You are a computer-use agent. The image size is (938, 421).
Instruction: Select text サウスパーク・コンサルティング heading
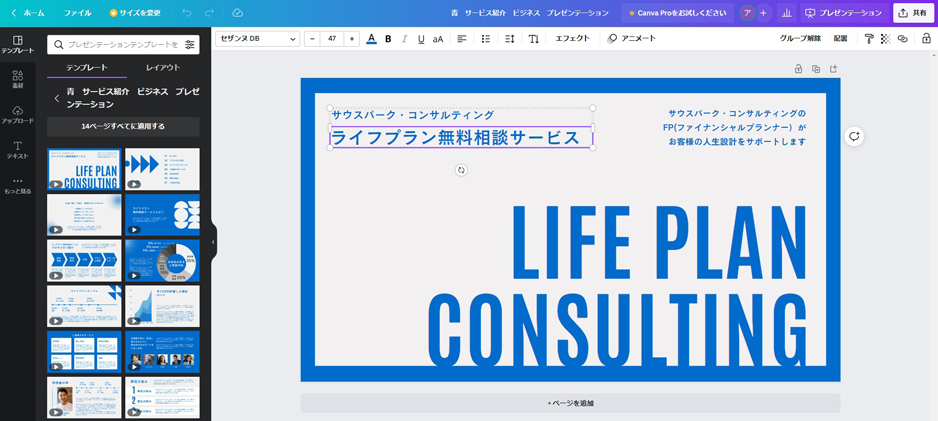[x=413, y=115]
